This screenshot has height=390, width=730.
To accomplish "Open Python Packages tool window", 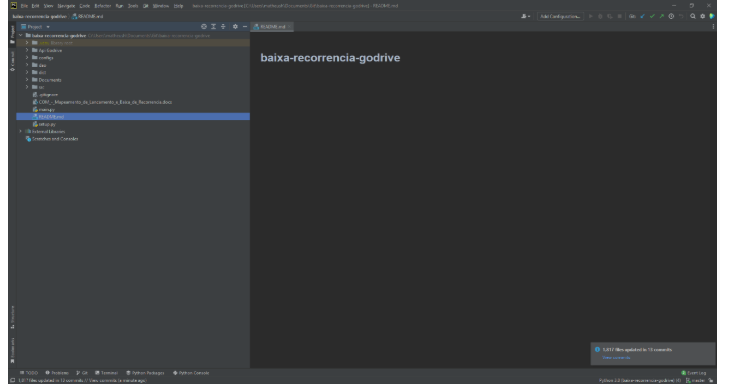I will (145, 373).
